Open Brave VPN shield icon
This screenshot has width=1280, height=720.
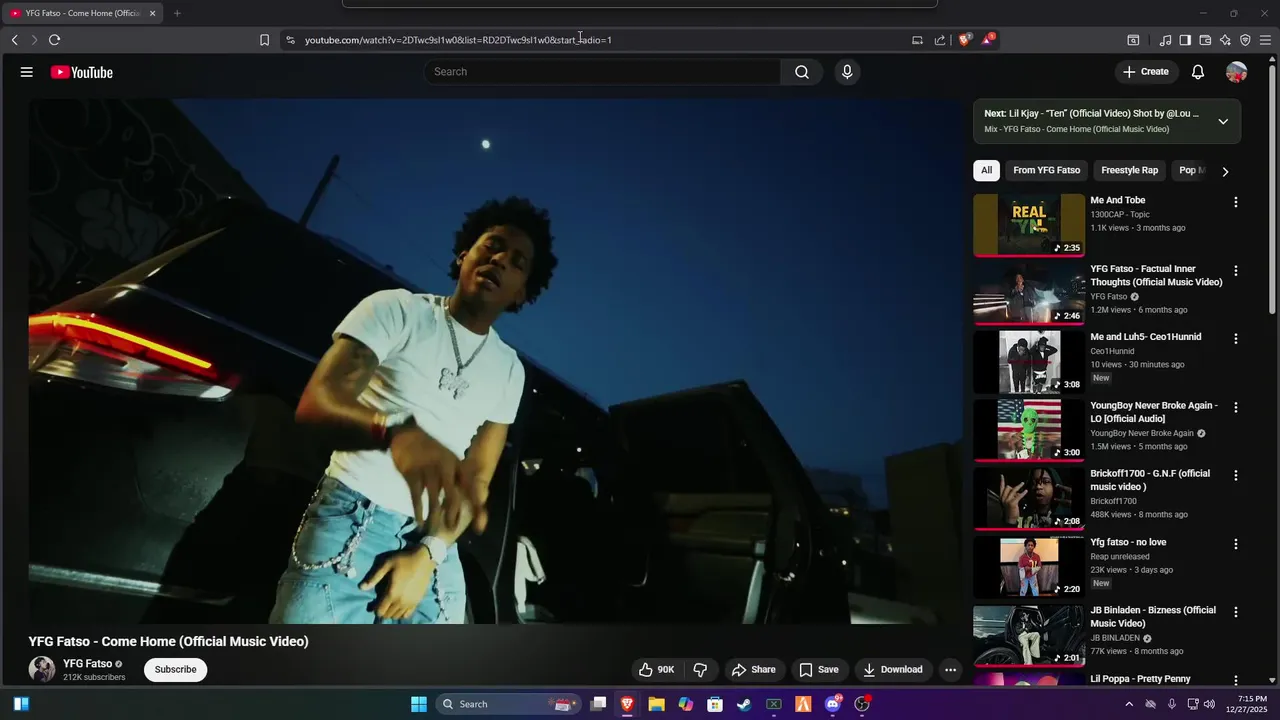click(x=1245, y=40)
